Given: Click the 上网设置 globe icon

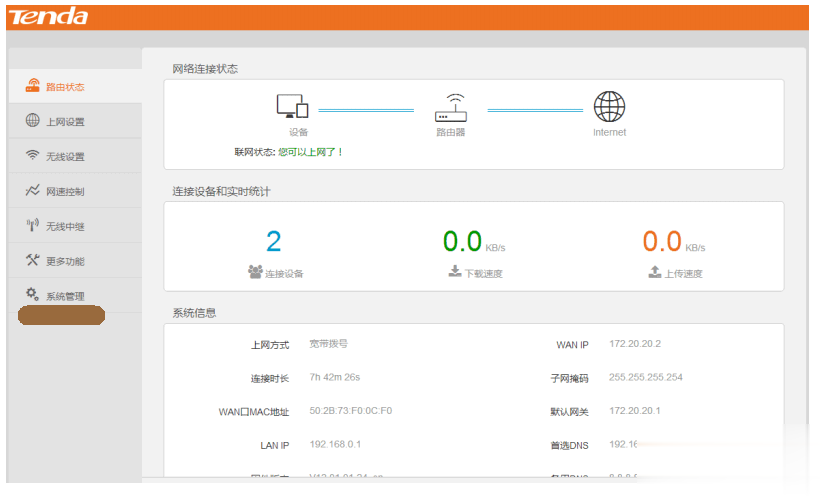Looking at the screenshot, I should (33, 120).
